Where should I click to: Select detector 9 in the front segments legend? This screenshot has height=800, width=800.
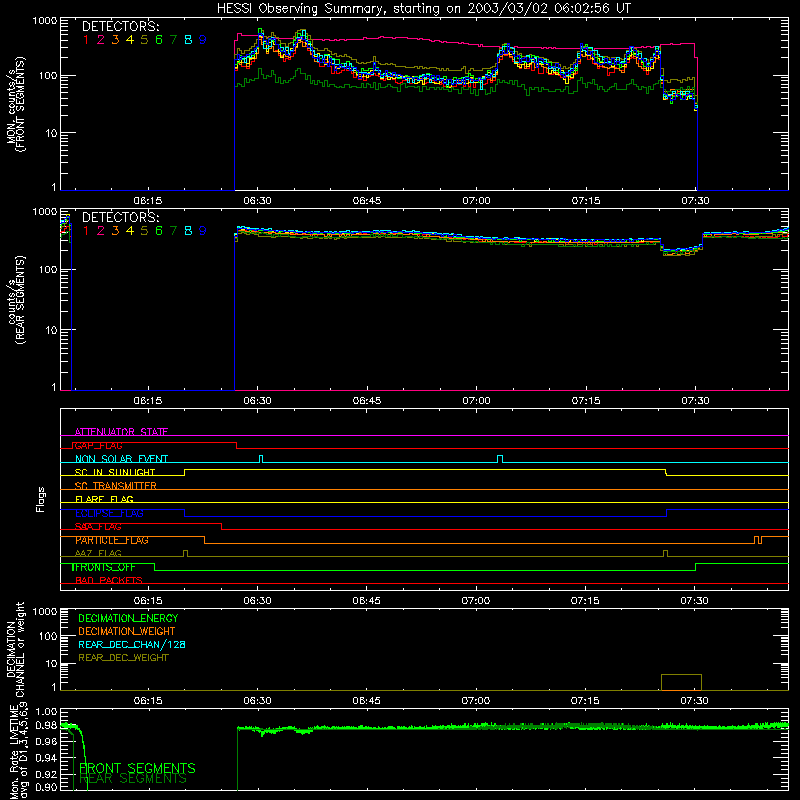click(x=203, y=40)
